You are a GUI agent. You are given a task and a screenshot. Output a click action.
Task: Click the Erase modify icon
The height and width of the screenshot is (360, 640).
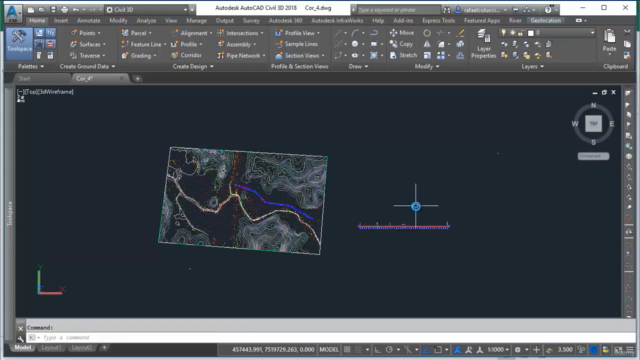[x=460, y=33]
